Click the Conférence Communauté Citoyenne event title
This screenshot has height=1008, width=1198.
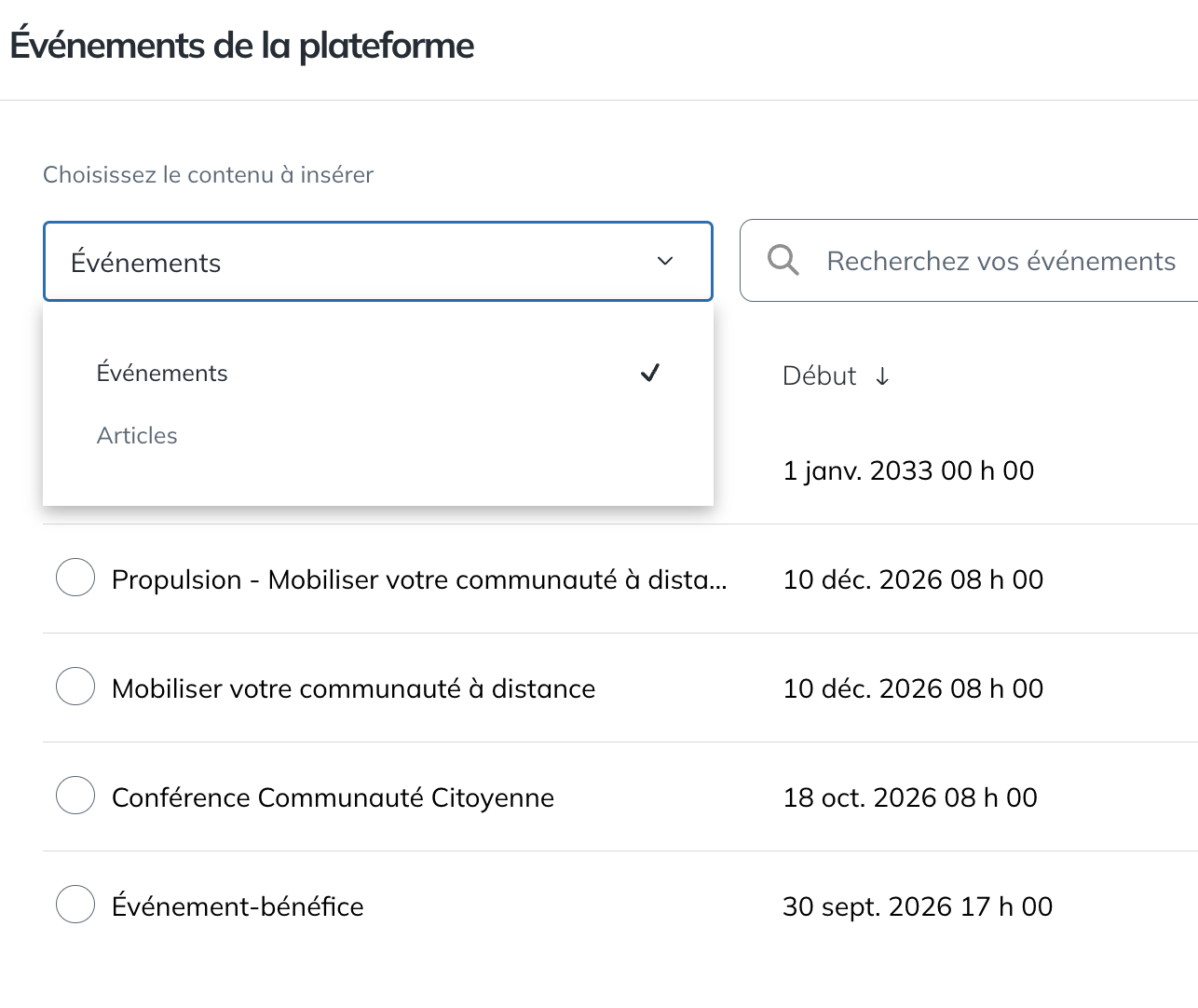click(333, 797)
